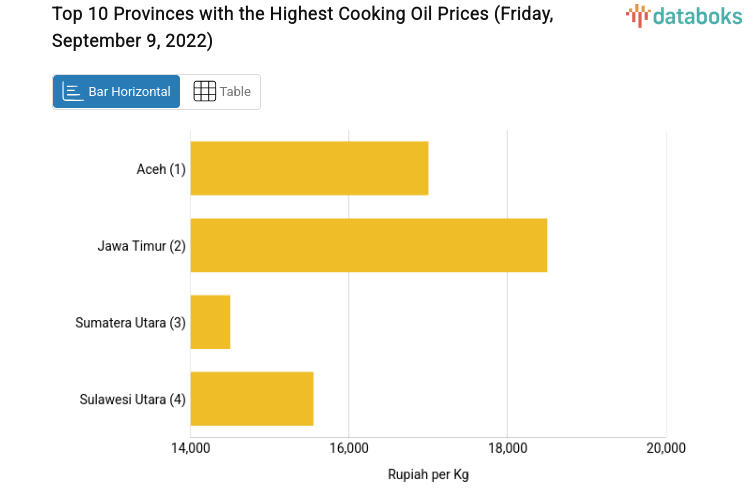This screenshot has height=498, width=753.
Task: Click the Jawa Timur (2) axis label
Action: coord(142,246)
